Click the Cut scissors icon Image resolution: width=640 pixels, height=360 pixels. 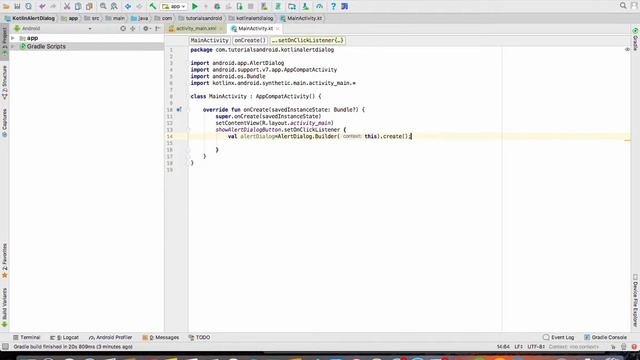[67, 6]
